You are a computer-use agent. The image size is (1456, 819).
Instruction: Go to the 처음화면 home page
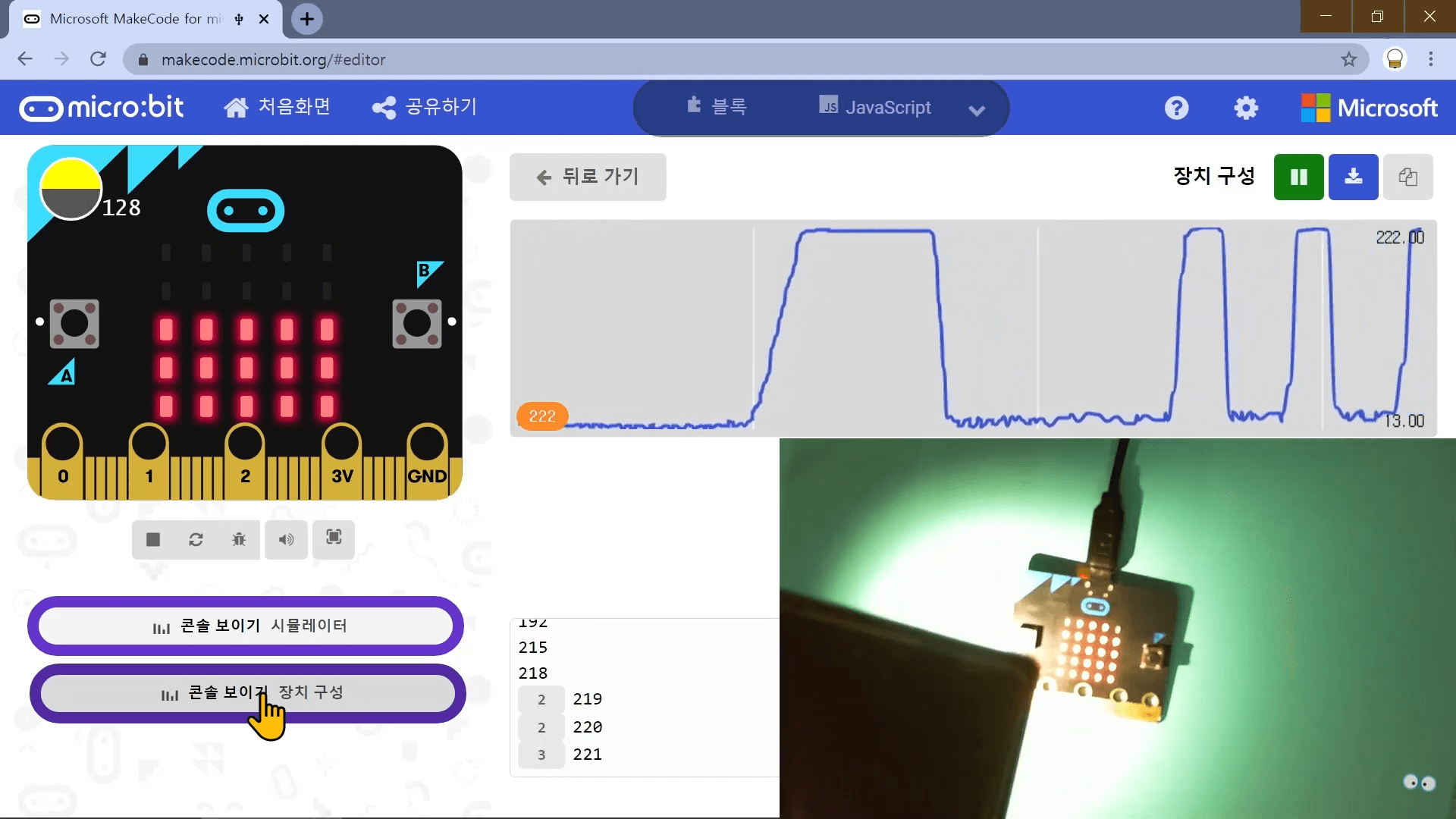click(277, 107)
